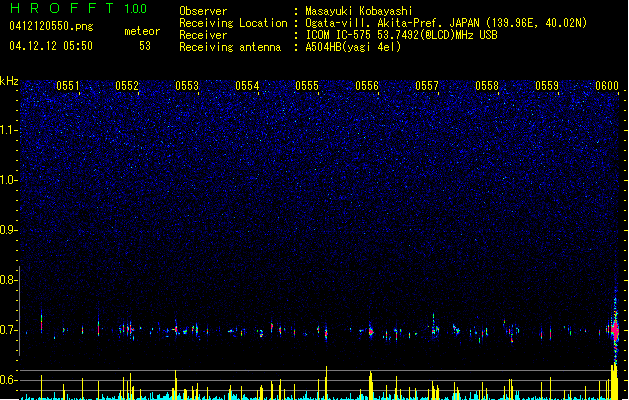Image resolution: width=629 pixels, height=400 pixels.
Task: Click the Receiver label
Action: [x=203, y=35]
